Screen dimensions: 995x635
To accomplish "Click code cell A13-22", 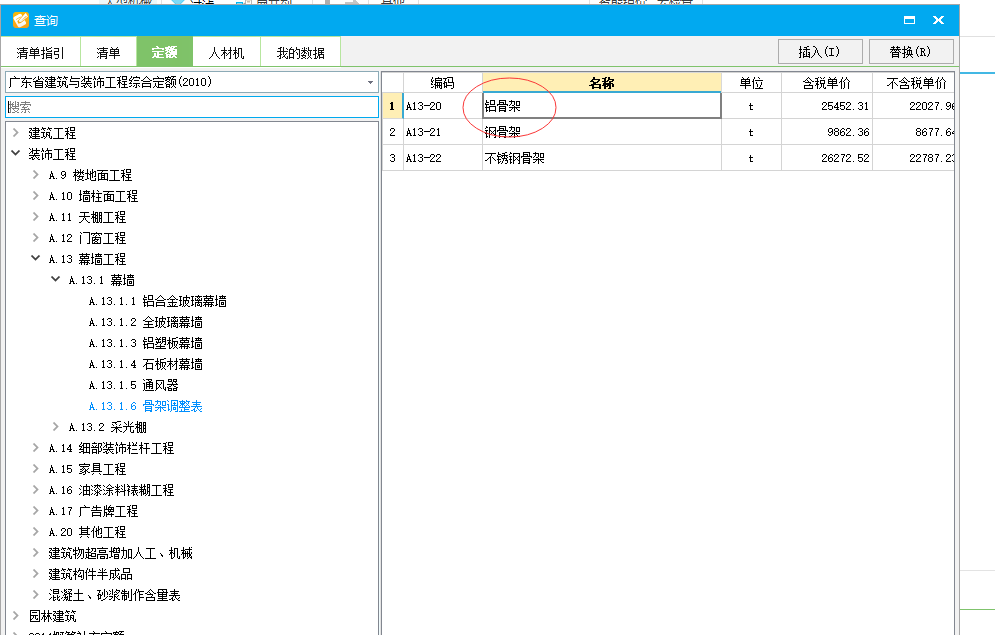I will click(442, 158).
